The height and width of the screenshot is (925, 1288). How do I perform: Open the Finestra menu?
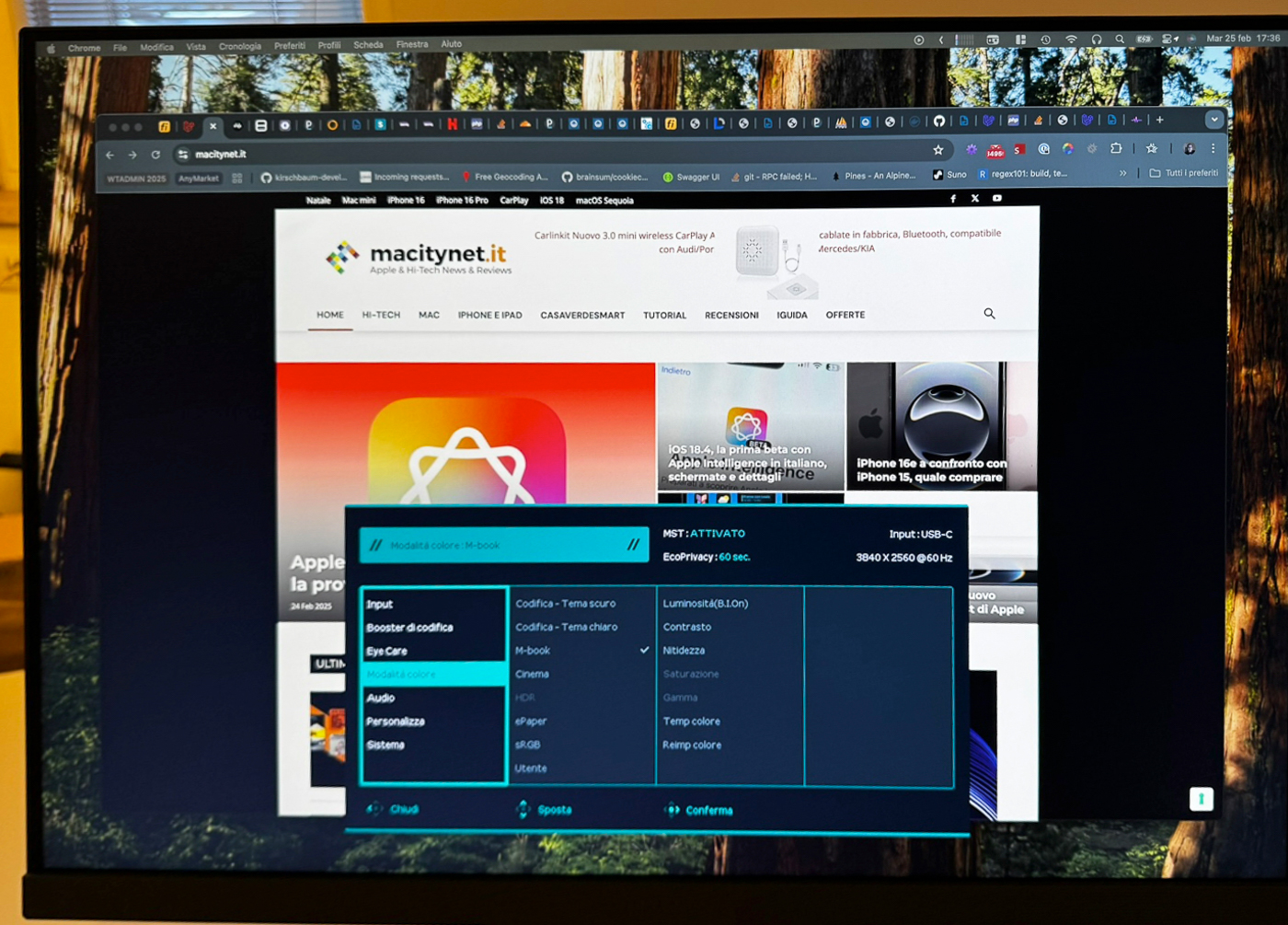tap(412, 44)
